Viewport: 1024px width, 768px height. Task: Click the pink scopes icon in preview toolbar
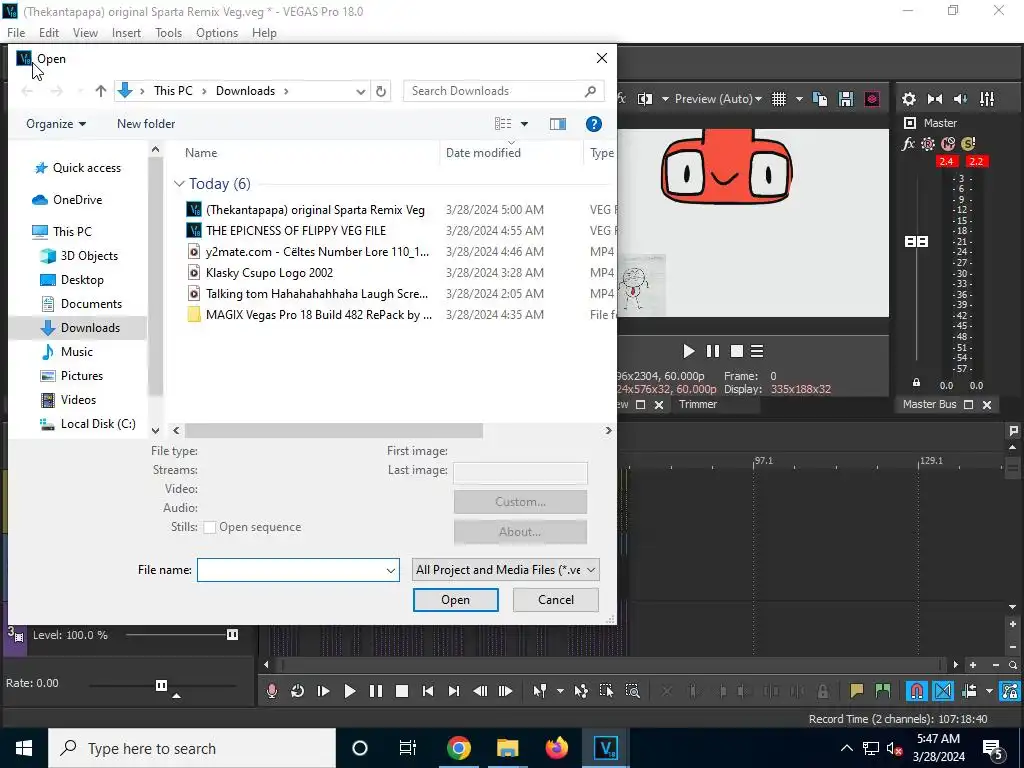click(872, 99)
